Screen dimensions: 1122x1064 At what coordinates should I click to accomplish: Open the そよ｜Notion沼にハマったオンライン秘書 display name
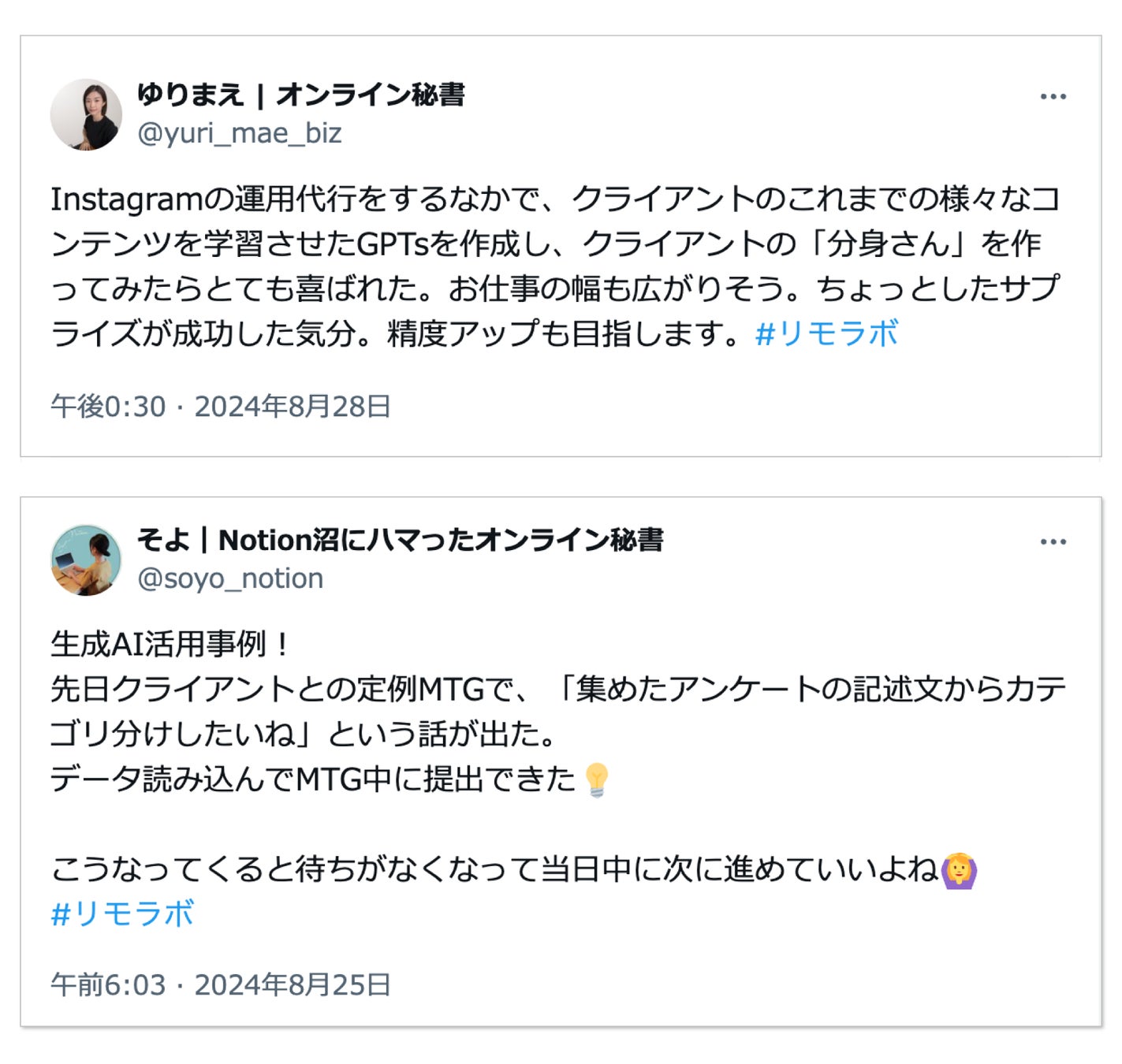[400, 540]
